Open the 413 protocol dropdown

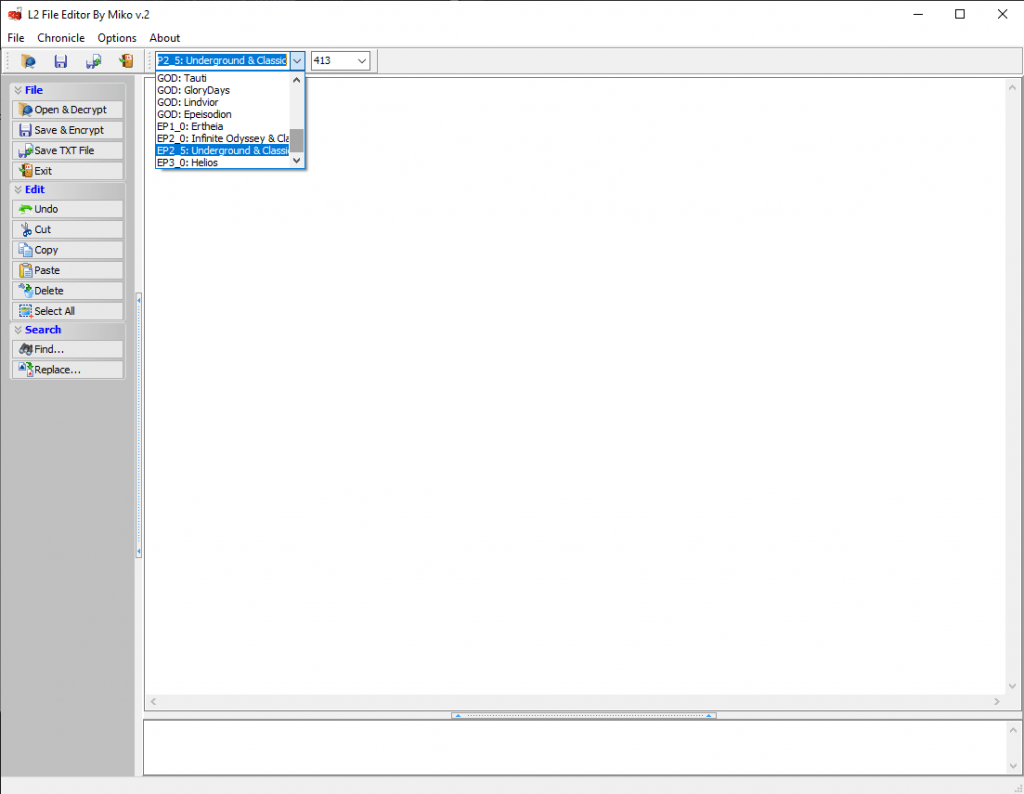coord(361,60)
